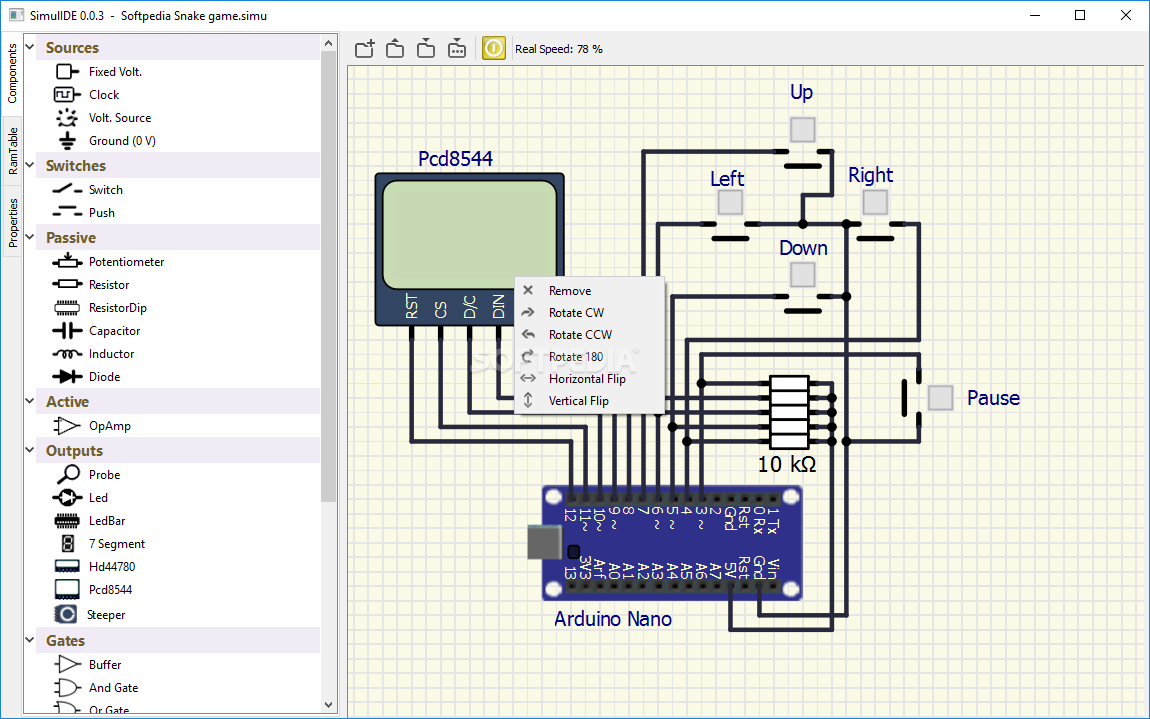Click the Down push button in circuit
Screen dimensions: 1150x719
click(802, 275)
